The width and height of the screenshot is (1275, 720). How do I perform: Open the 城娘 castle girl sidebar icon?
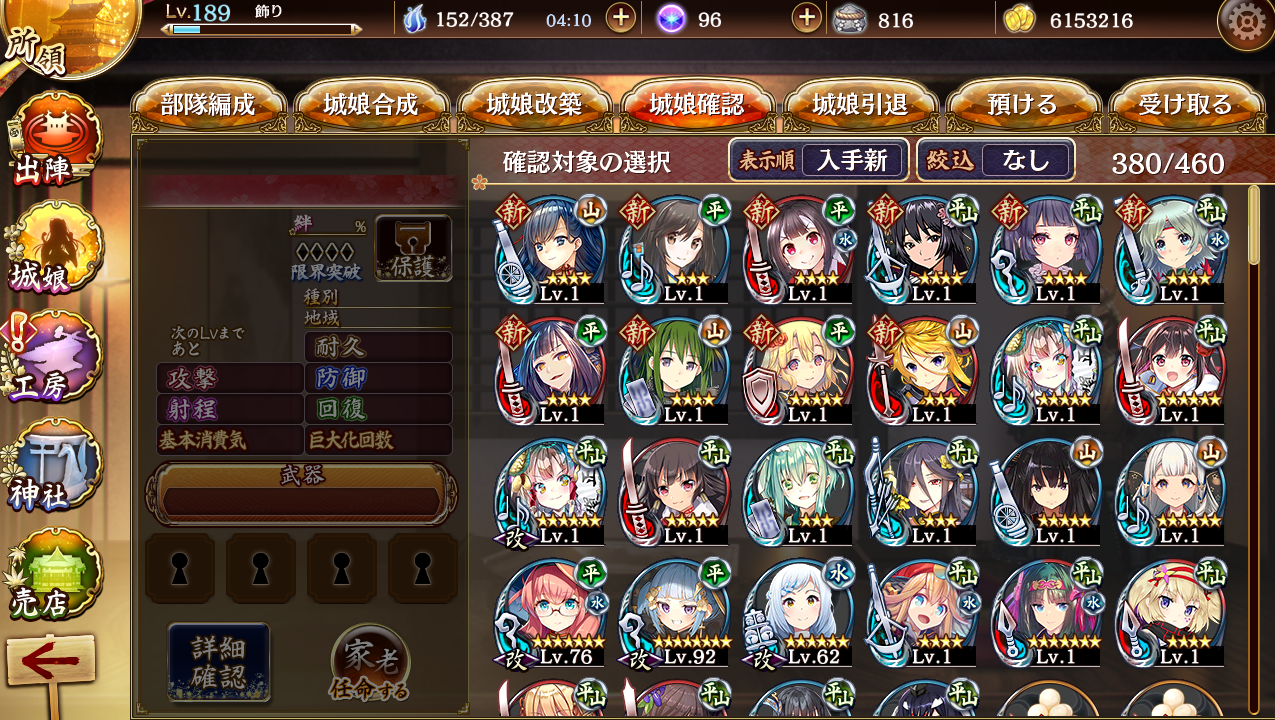[x=50, y=247]
